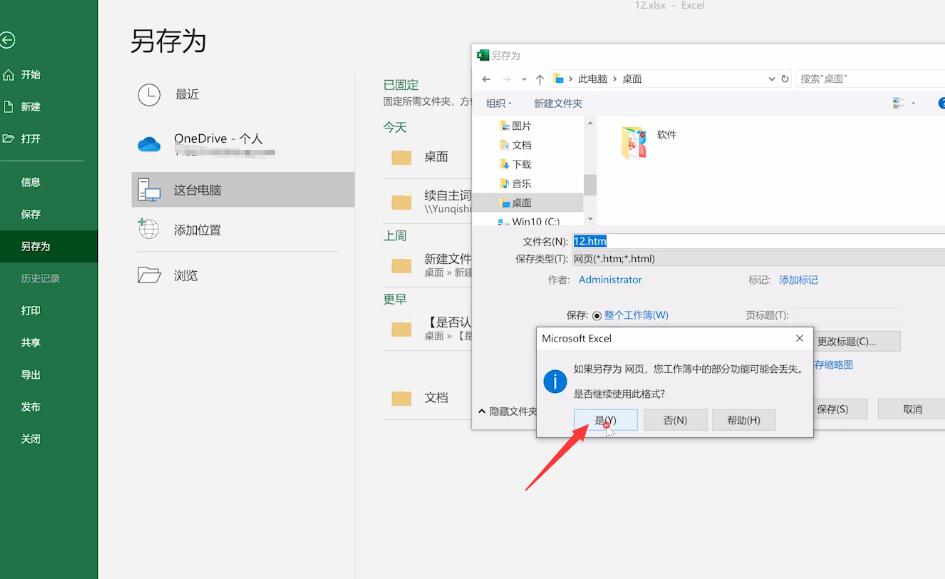
Task: Click the 添加位置 globe icon
Action: [148, 229]
